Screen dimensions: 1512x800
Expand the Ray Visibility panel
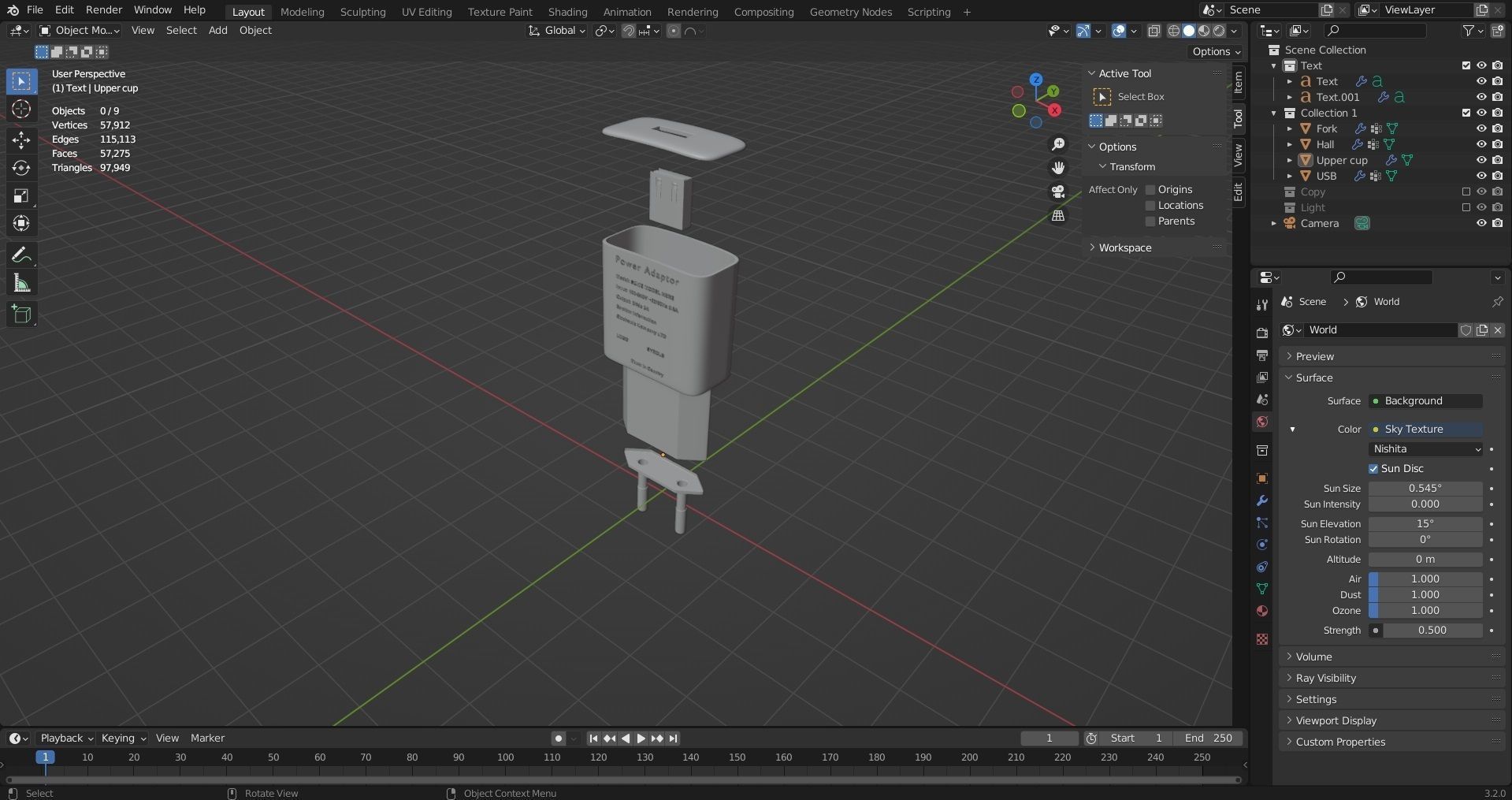tap(1326, 678)
